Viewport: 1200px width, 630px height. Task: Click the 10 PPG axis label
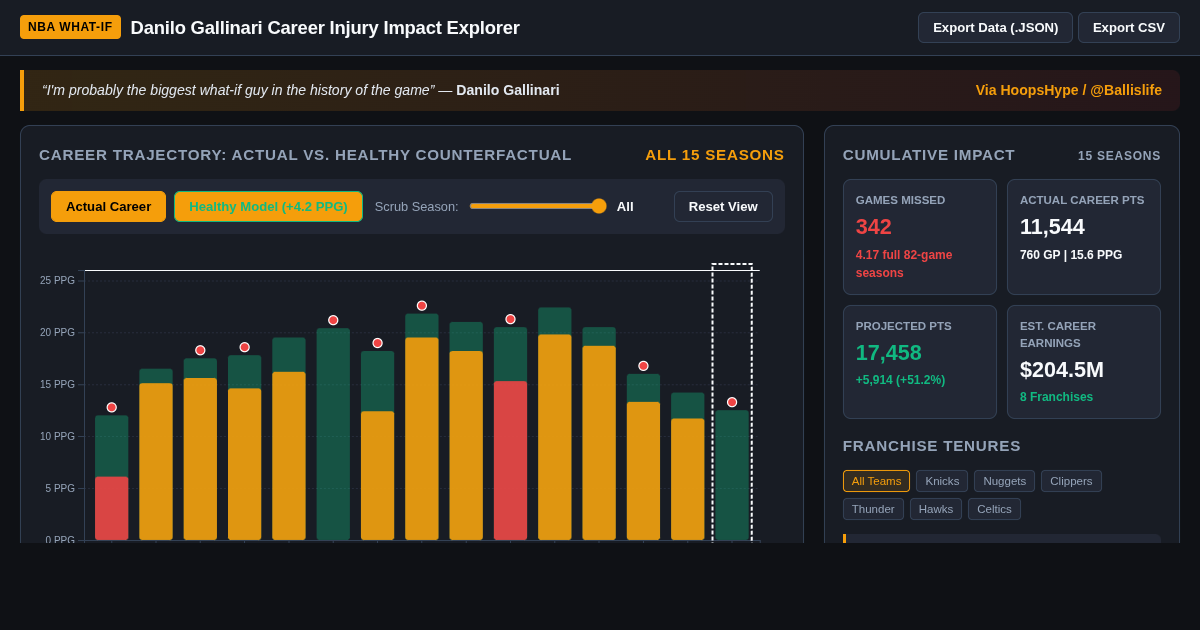(x=57, y=436)
